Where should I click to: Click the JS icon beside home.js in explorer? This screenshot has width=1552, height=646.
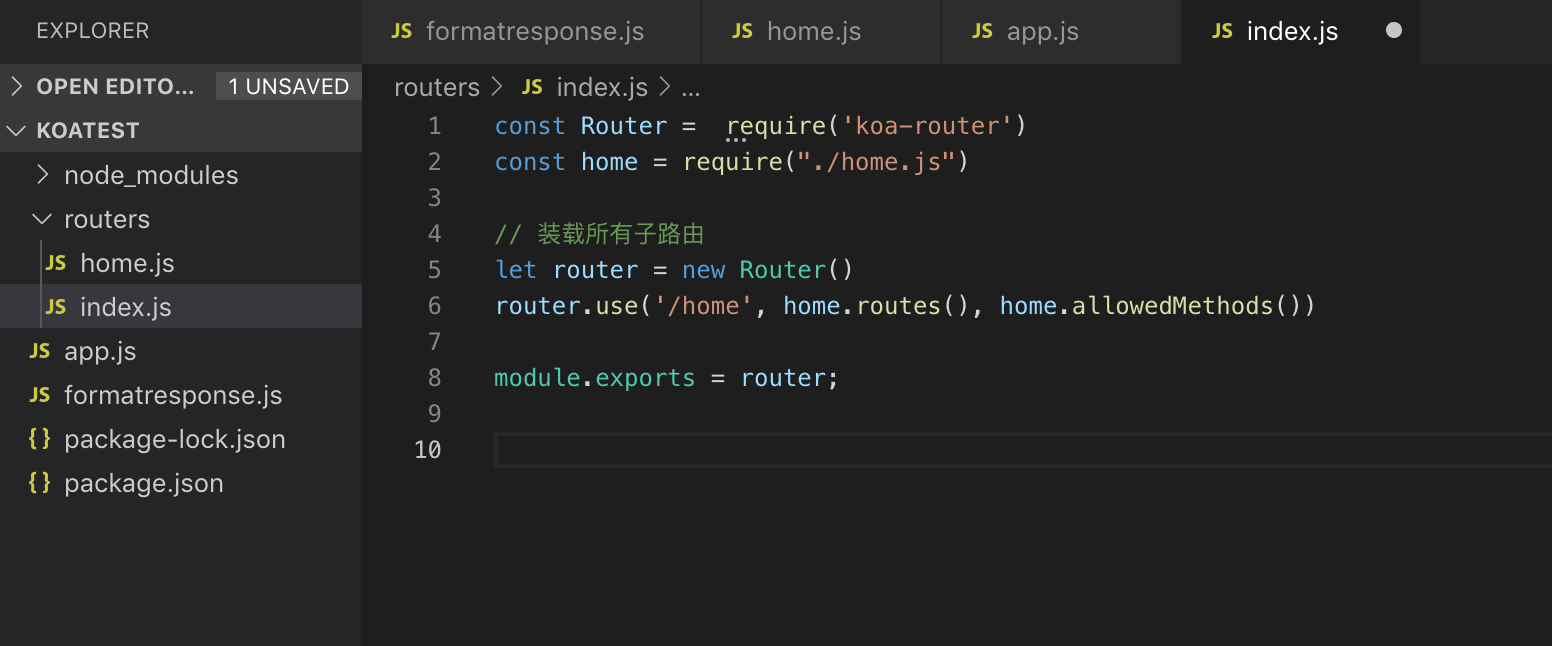pos(56,263)
